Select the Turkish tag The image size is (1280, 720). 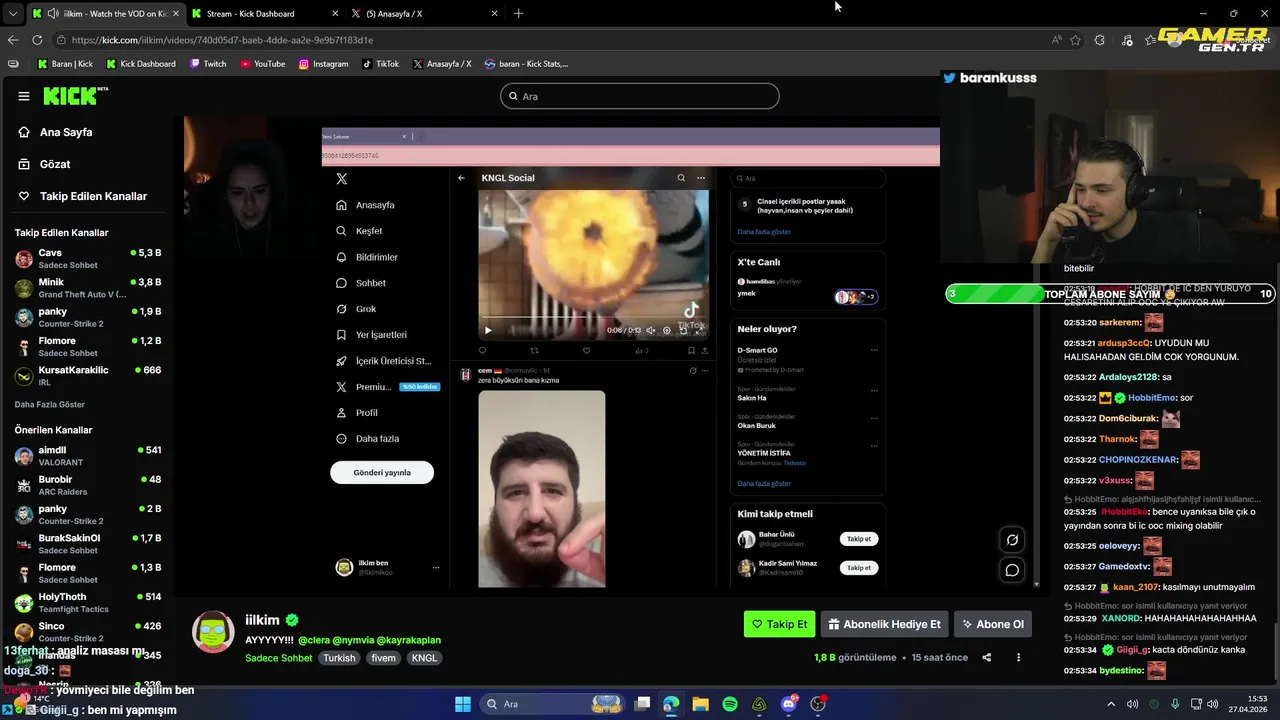pos(339,658)
